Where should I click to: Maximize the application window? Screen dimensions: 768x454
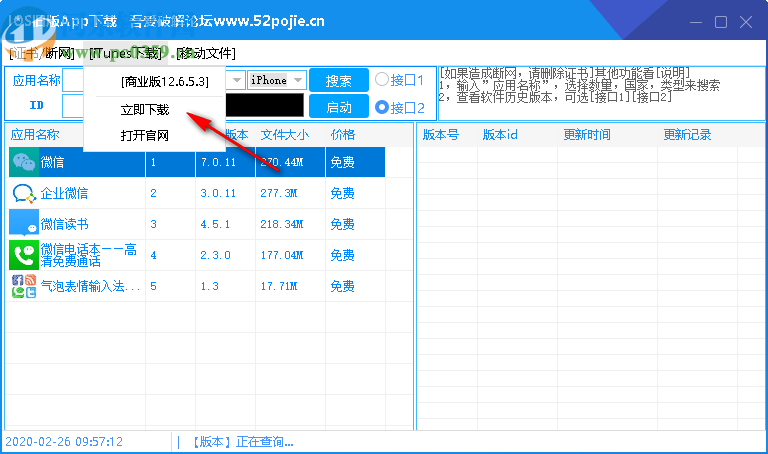[x=720, y=22]
